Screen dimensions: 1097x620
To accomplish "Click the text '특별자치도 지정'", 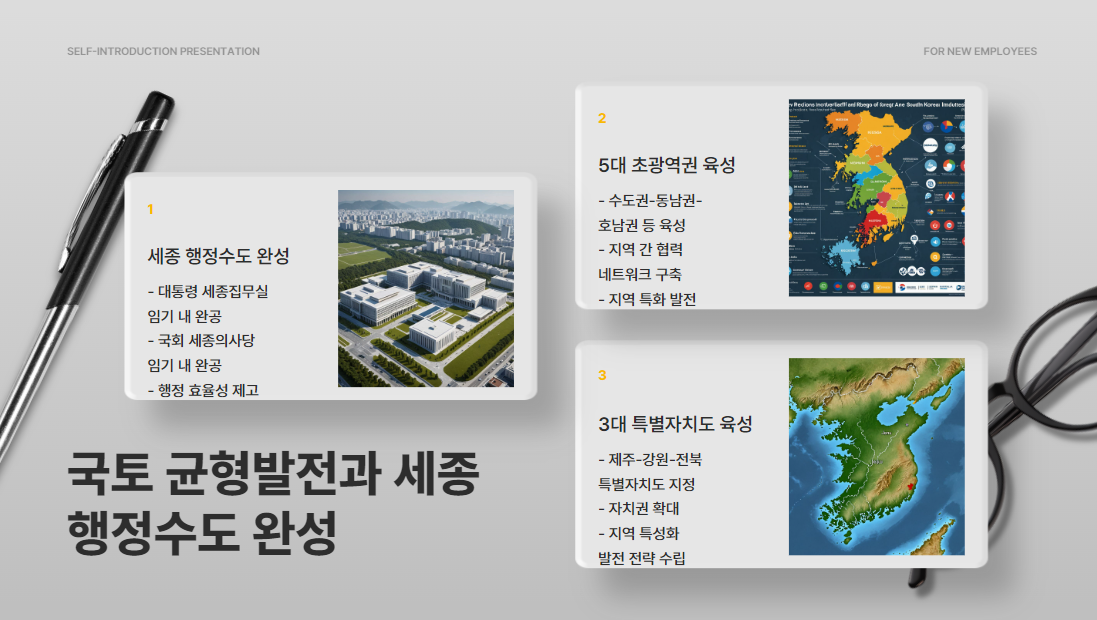I will 646,484.
